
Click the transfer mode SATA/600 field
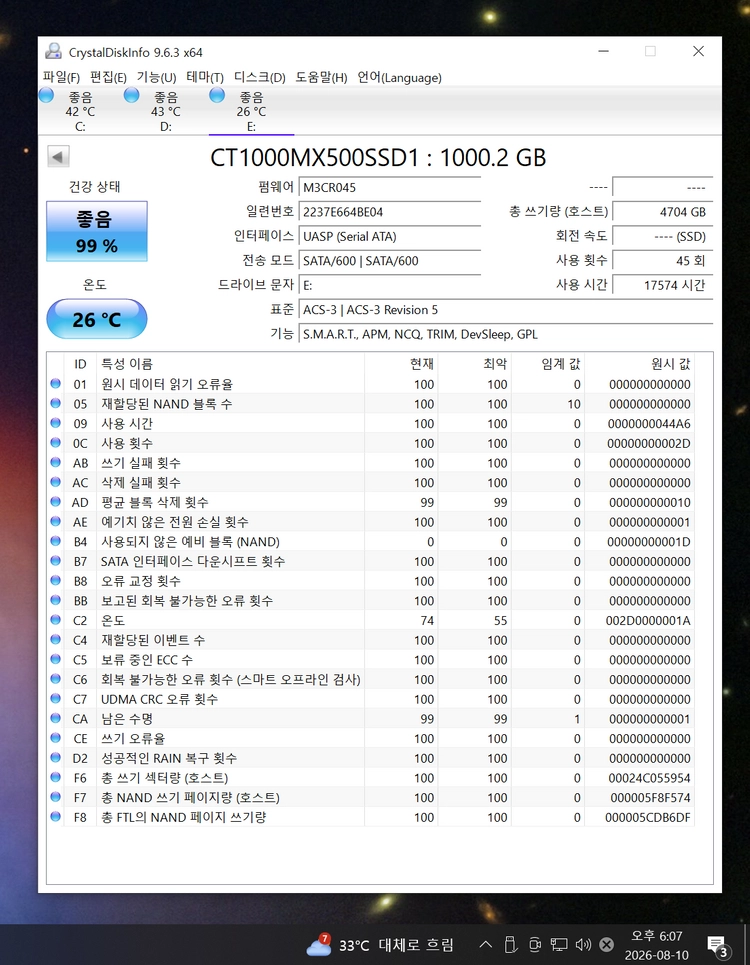pyautogui.click(x=389, y=261)
